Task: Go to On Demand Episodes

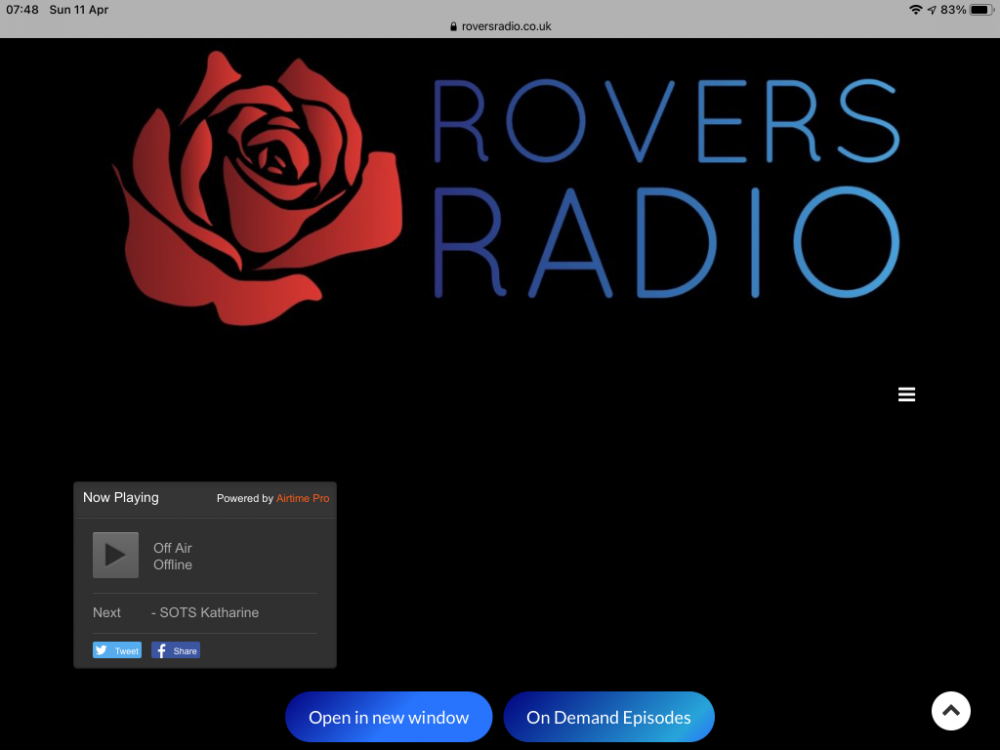Action: tap(608, 717)
